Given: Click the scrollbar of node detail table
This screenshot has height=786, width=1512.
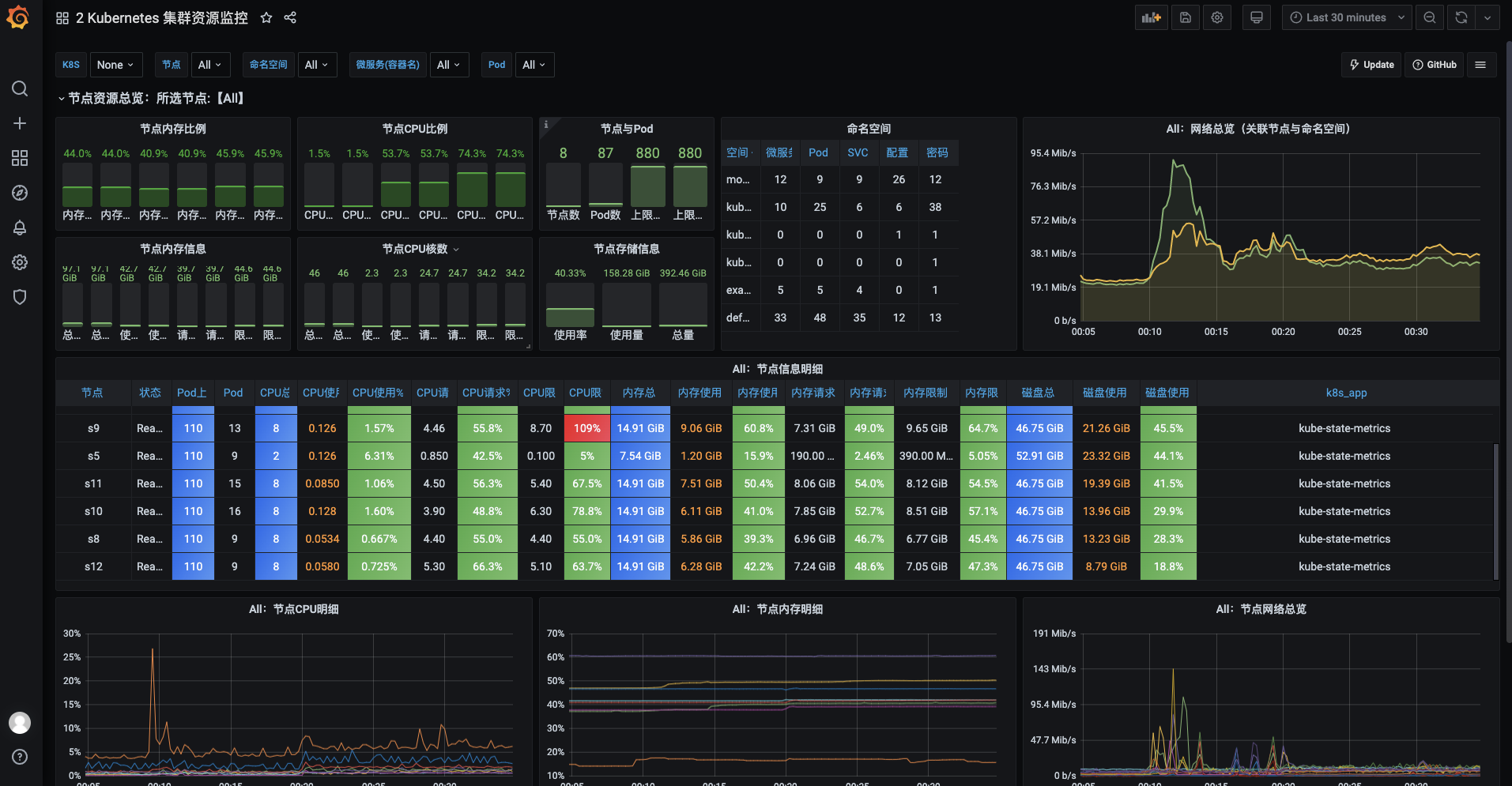Looking at the screenshot, I should tap(1495, 512).
